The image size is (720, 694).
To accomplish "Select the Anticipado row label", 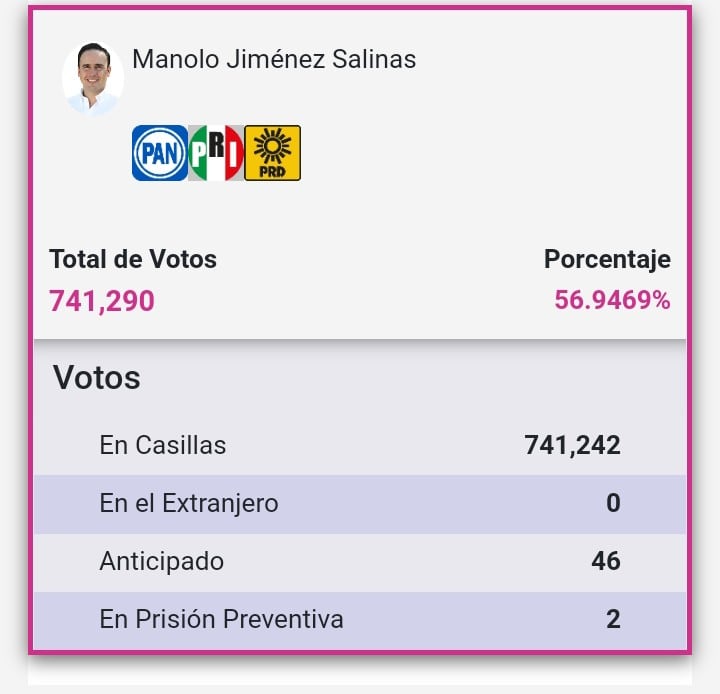I will pyautogui.click(x=162, y=561).
